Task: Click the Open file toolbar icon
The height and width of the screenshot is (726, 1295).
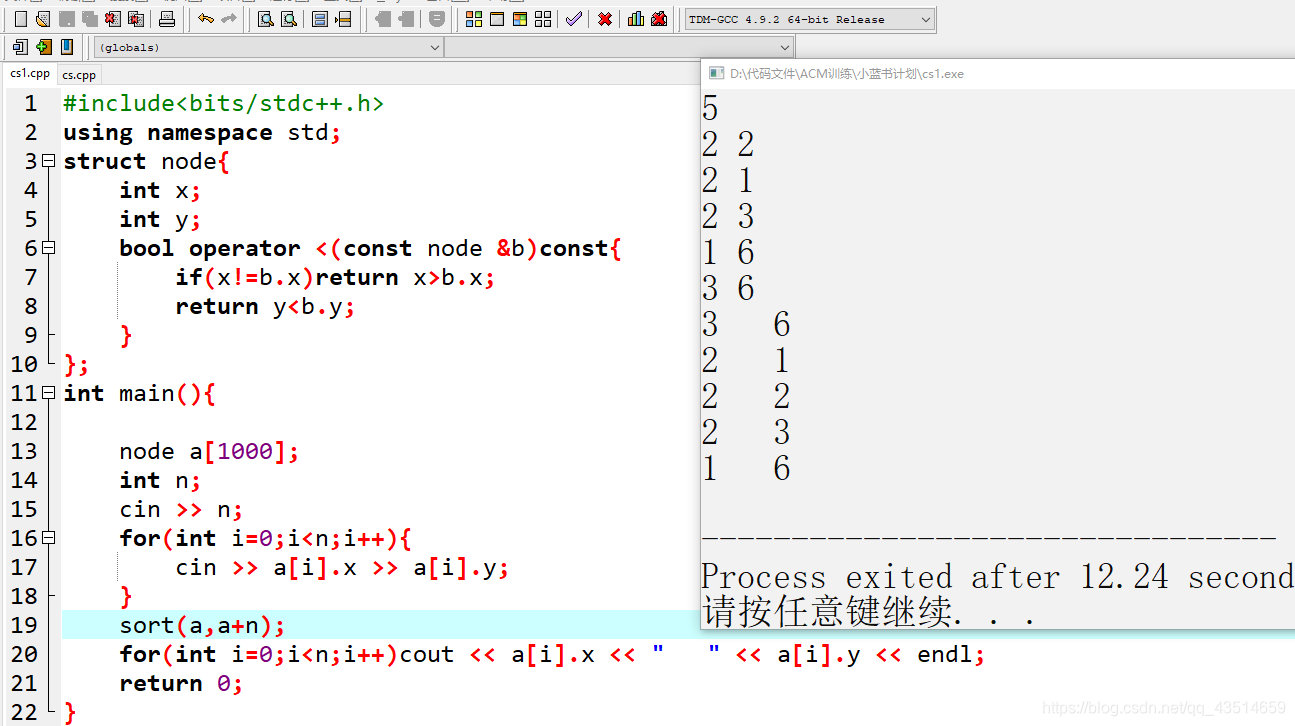Action: pos(42,19)
